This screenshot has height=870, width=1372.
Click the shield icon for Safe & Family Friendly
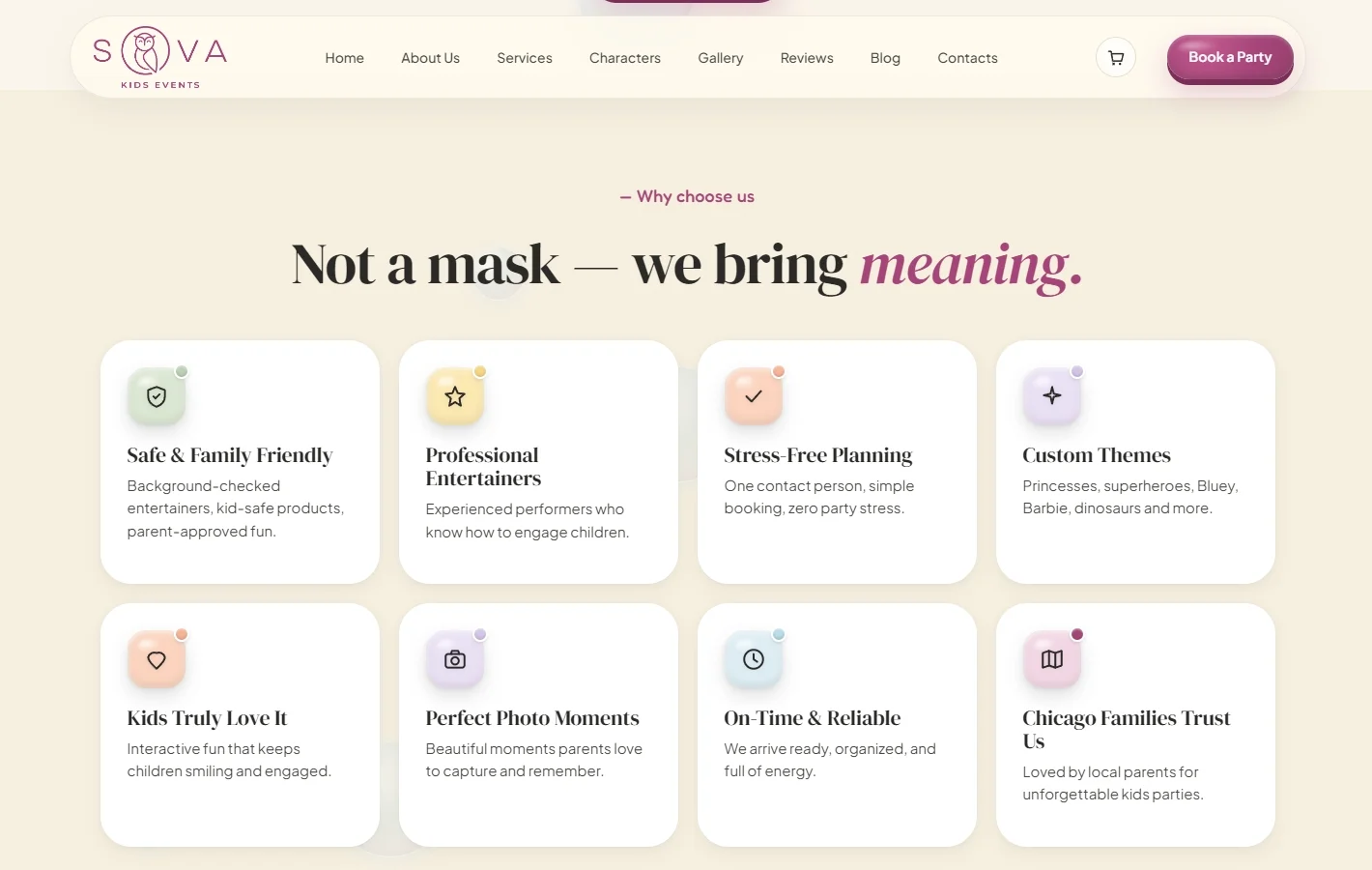157,396
